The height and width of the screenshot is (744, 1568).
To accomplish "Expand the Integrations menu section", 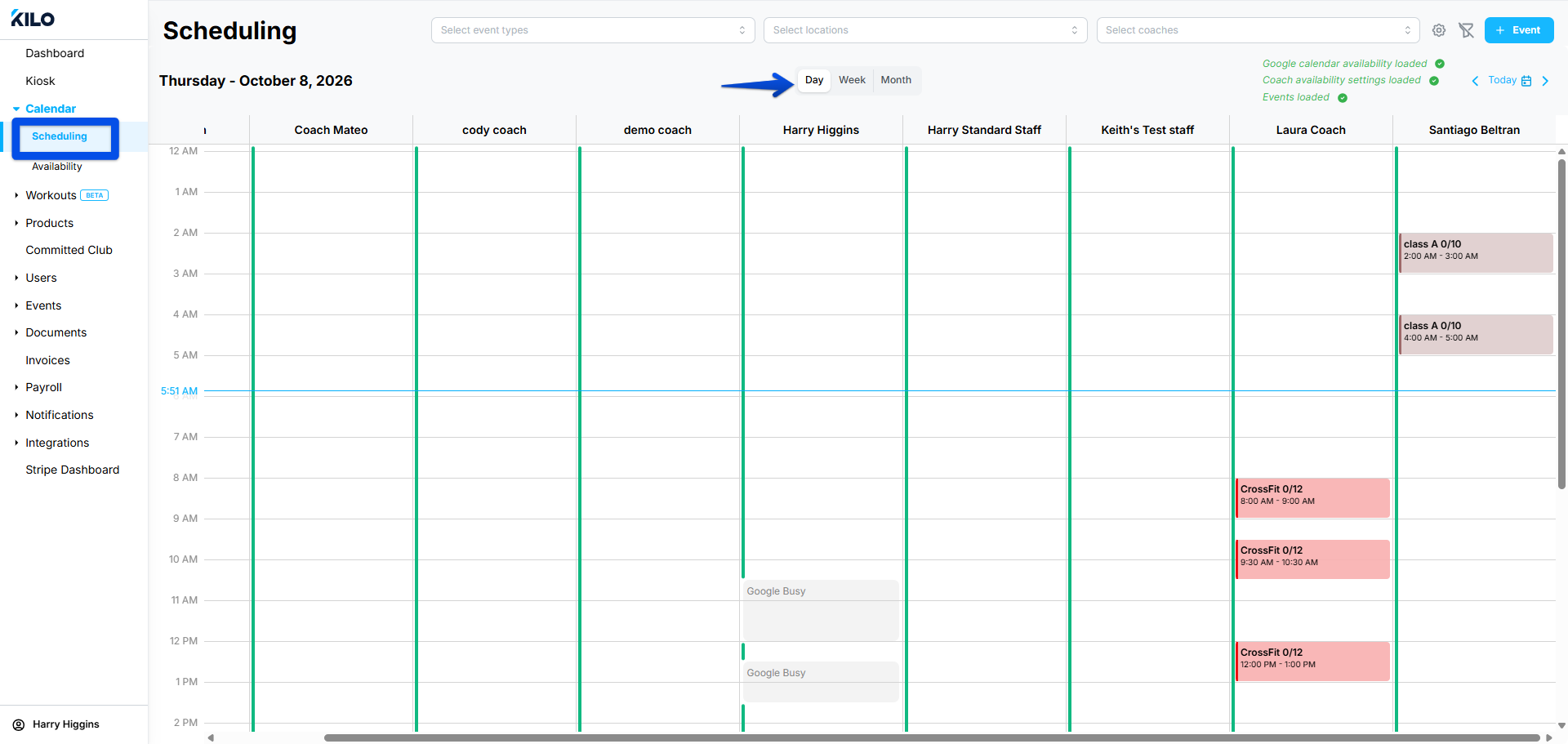I will click(x=16, y=443).
